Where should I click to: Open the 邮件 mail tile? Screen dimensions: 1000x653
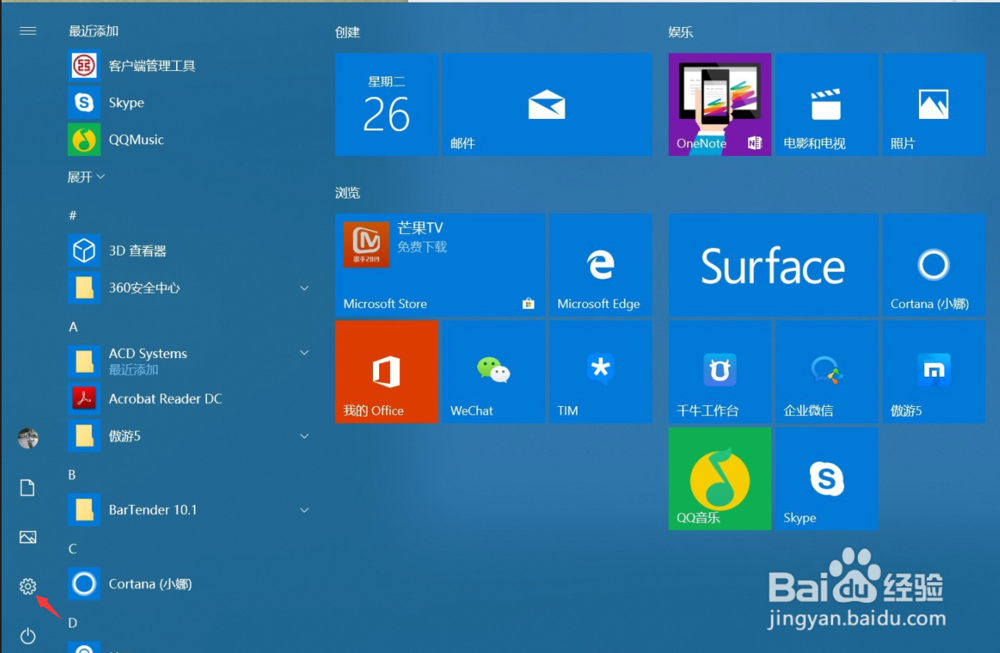click(547, 105)
